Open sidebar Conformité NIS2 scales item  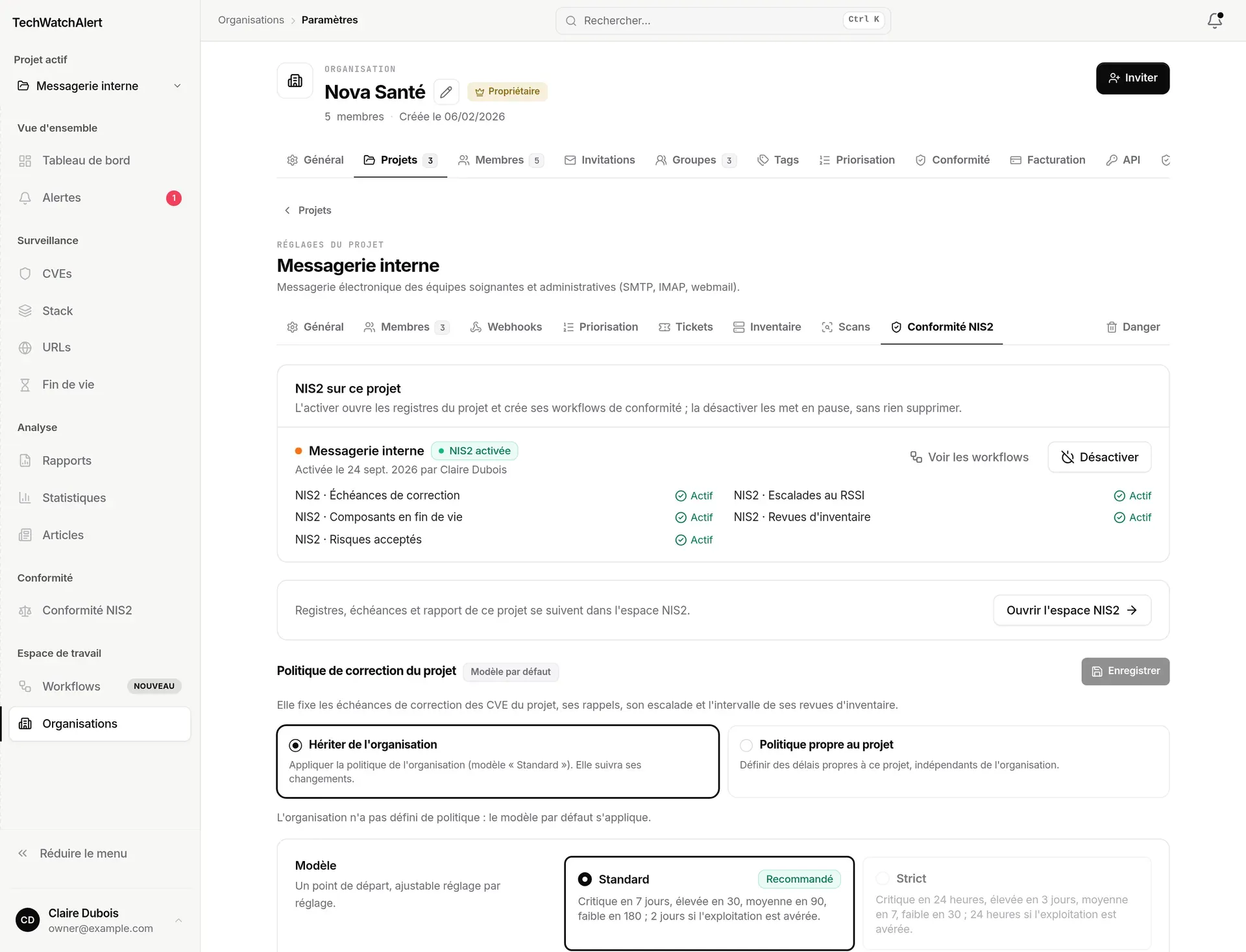pyautogui.click(x=100, y=611)
